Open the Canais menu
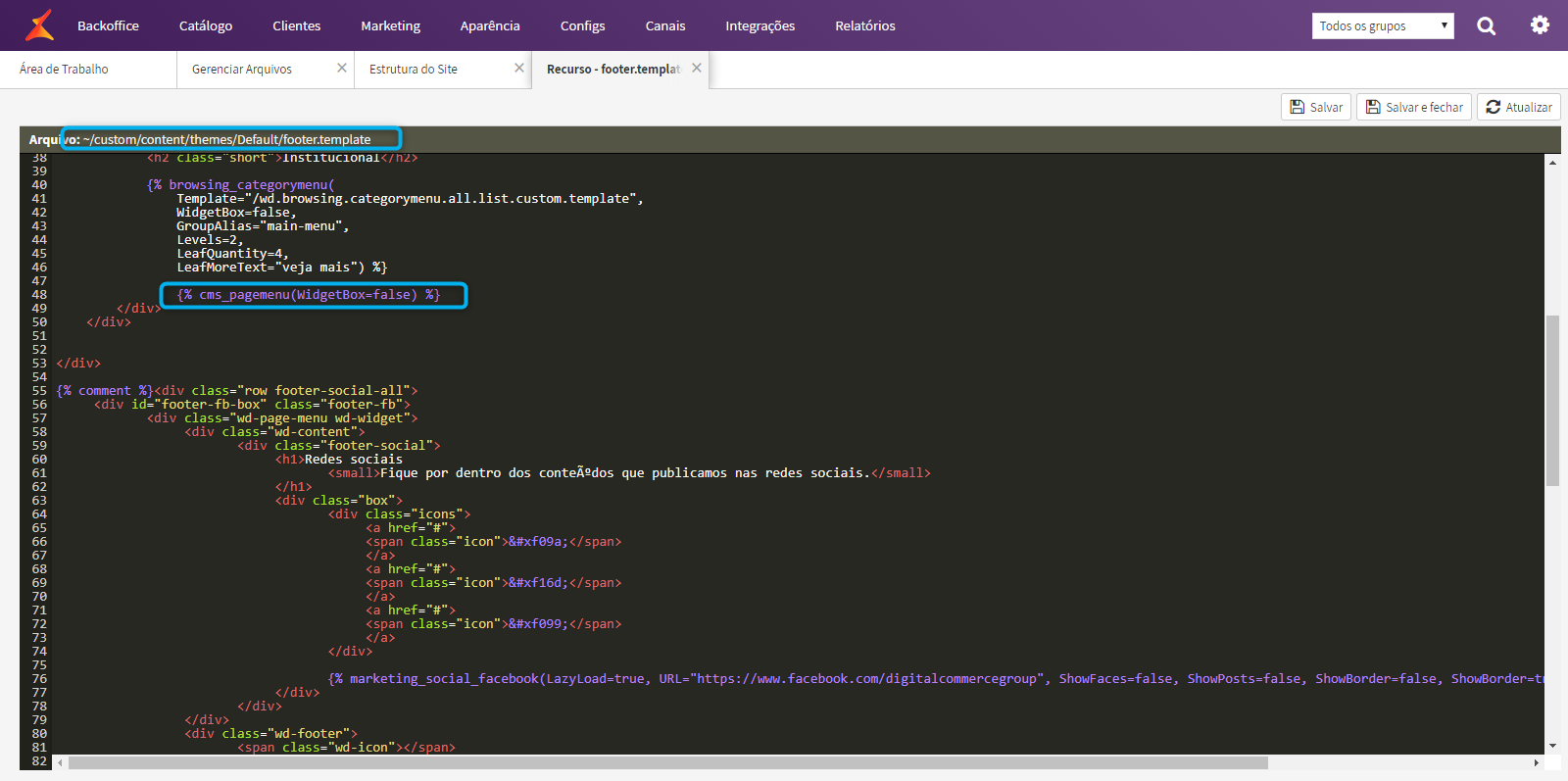The height and width of the screenshot is (781, 1568). [665, 25]
